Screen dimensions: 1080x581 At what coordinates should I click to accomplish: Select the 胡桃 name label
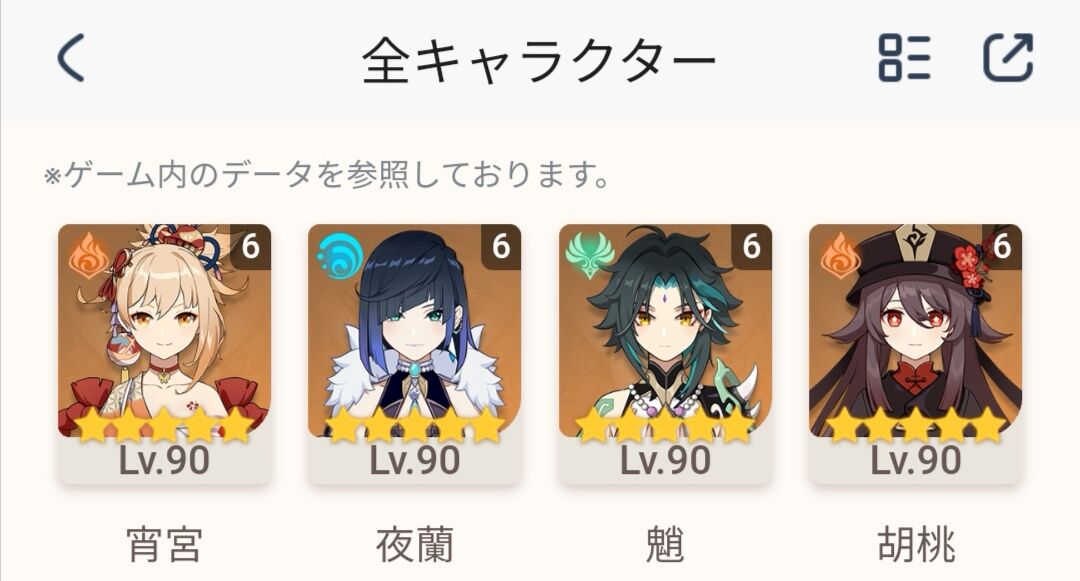click(916, 545)
